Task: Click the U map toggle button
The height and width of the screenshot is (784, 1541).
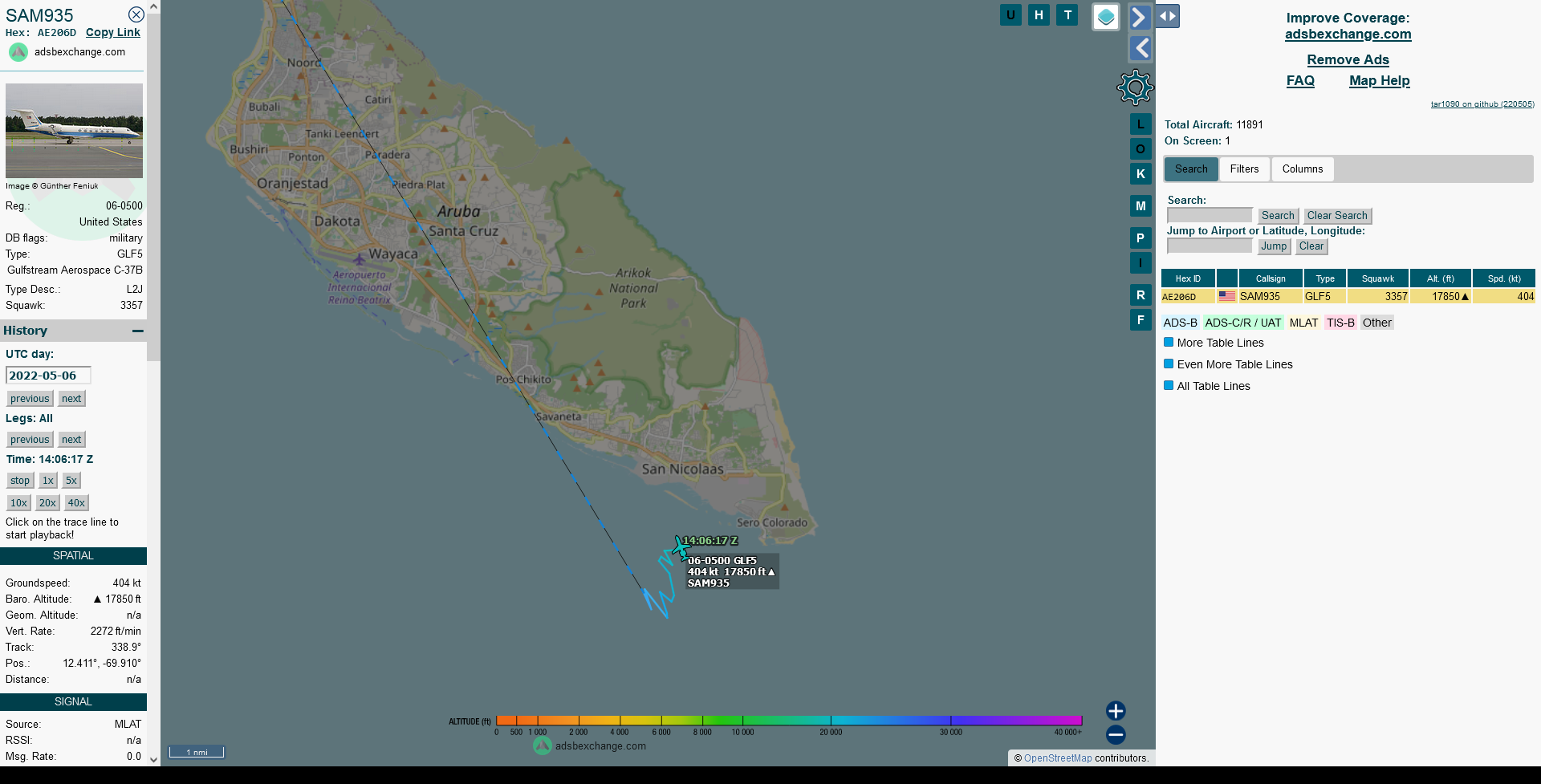Action: pyautogui.click(x=1010, y=14)
